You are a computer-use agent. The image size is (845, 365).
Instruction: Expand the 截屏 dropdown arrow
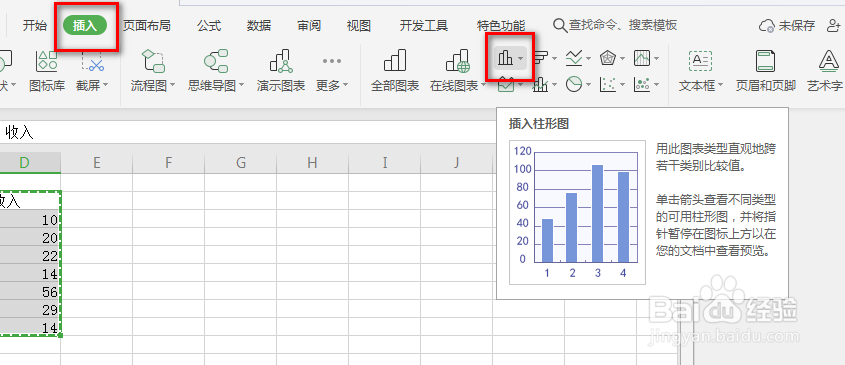point(105,85)
